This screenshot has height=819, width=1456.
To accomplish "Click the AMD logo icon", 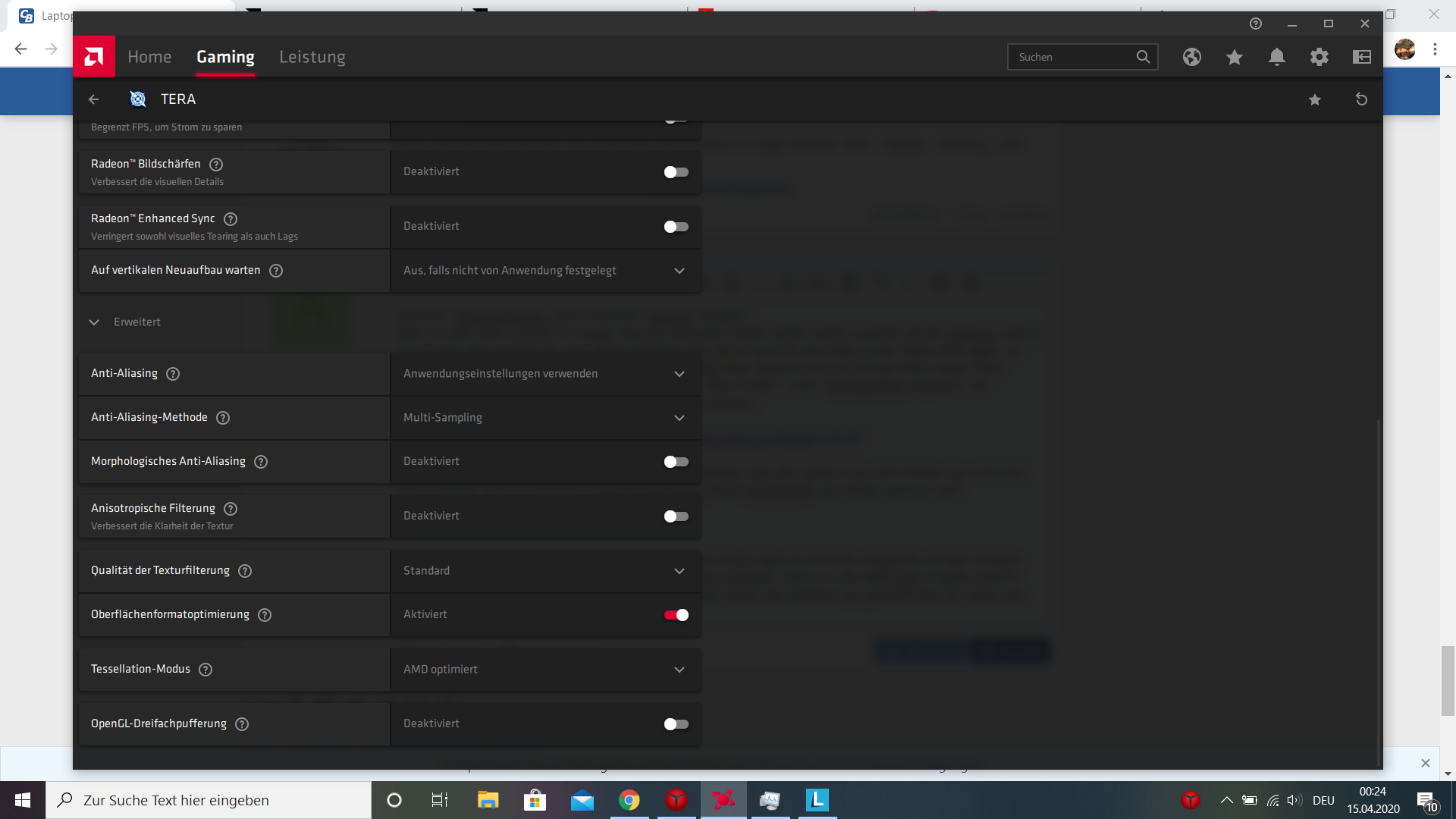I will (94, 57).
